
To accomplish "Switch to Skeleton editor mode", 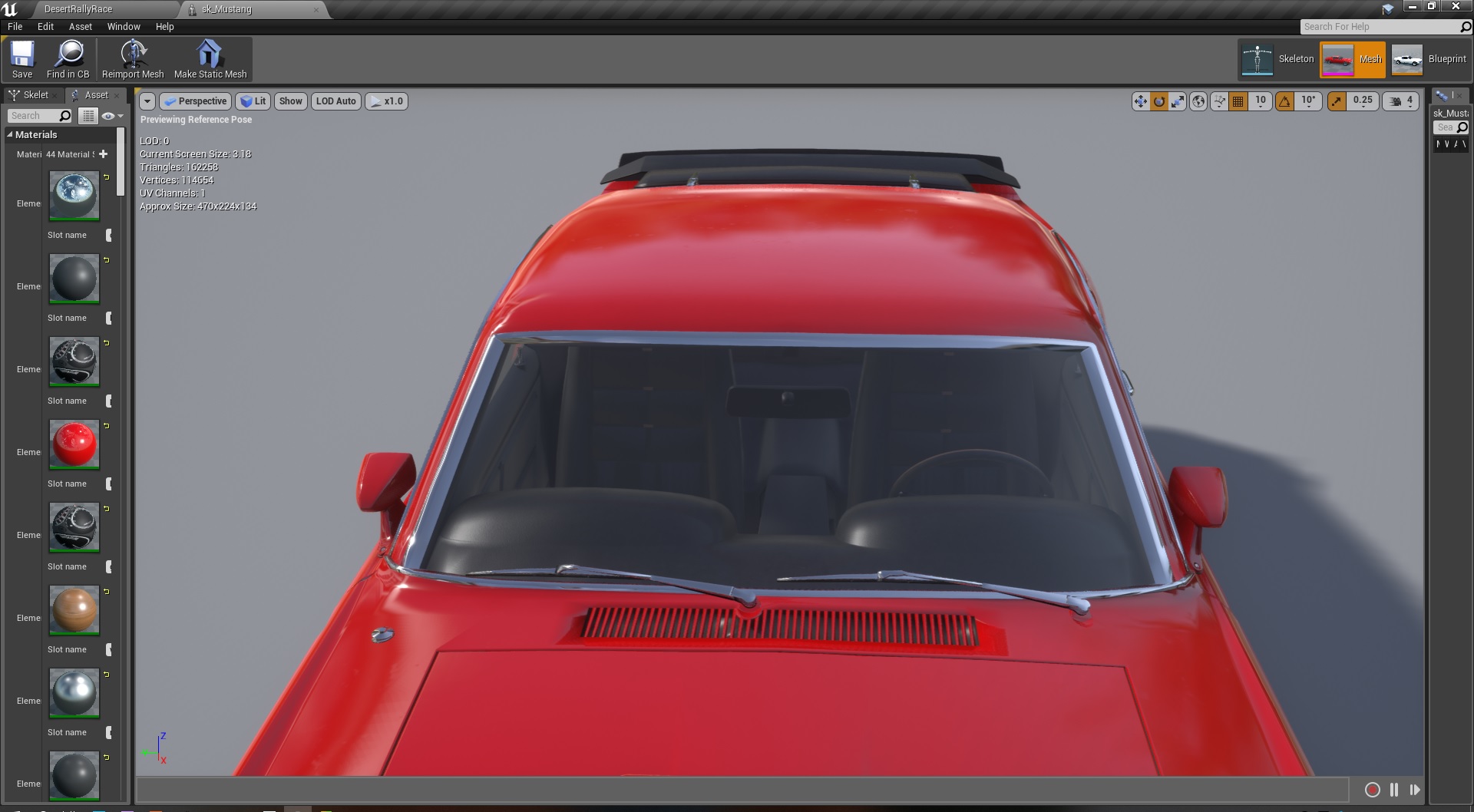I will click(x=1277, y=59).
